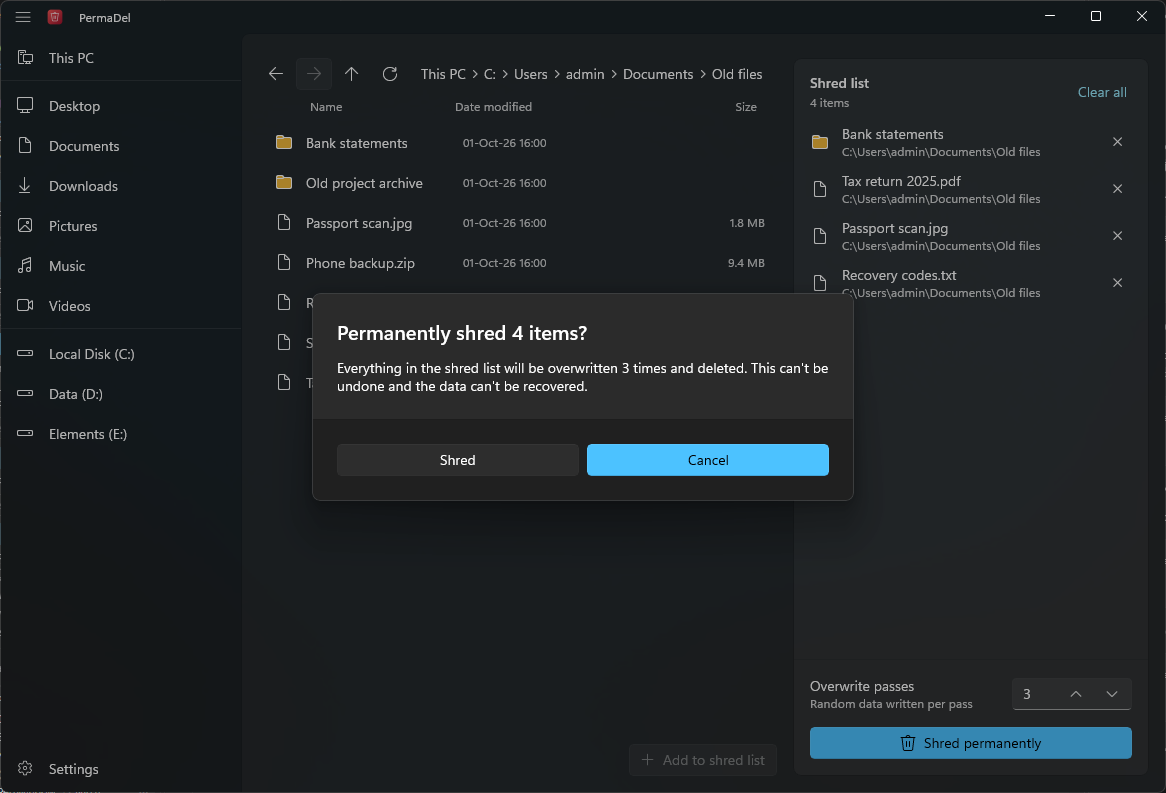This screenshot has width=1166, height=793.
Task: Click admin in the breadcrumb path
Action: [584, 74]
